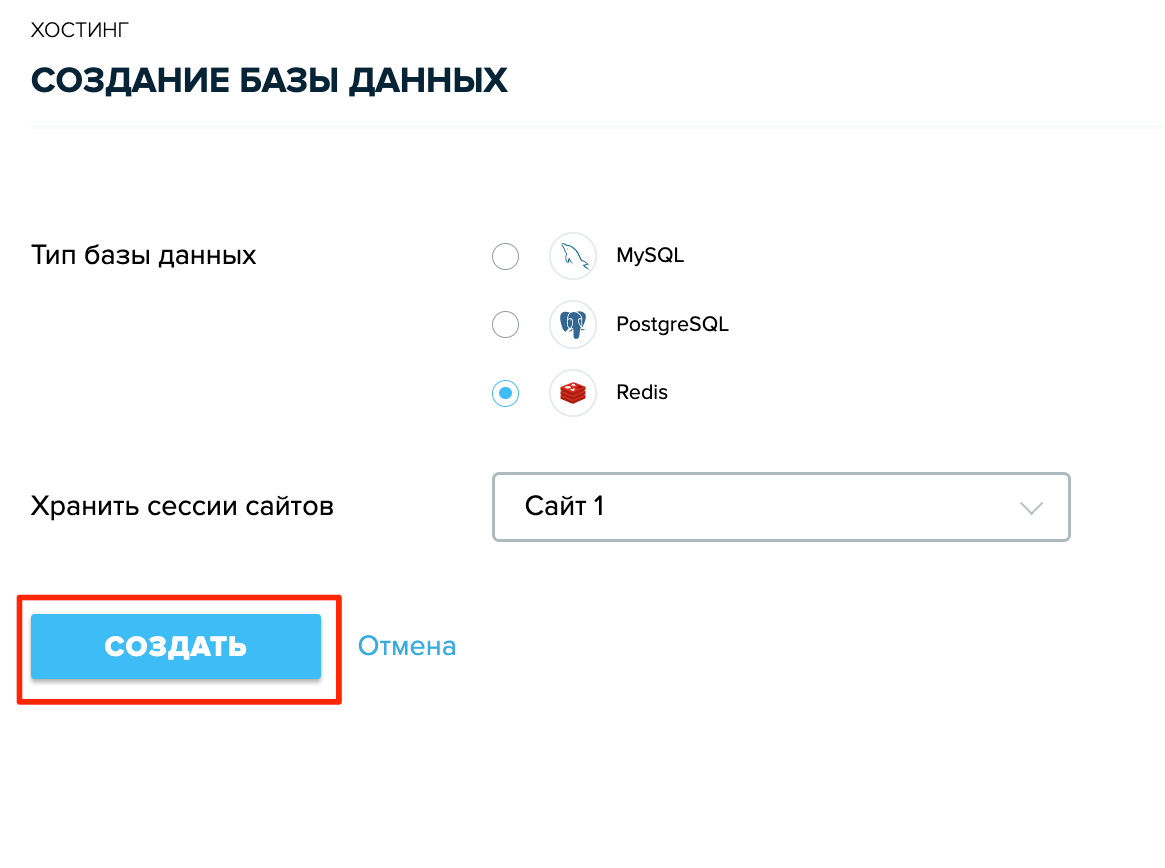The image size is (1165, 868).
Task: Click the Тип базы данных label
Action: point(143,256)
